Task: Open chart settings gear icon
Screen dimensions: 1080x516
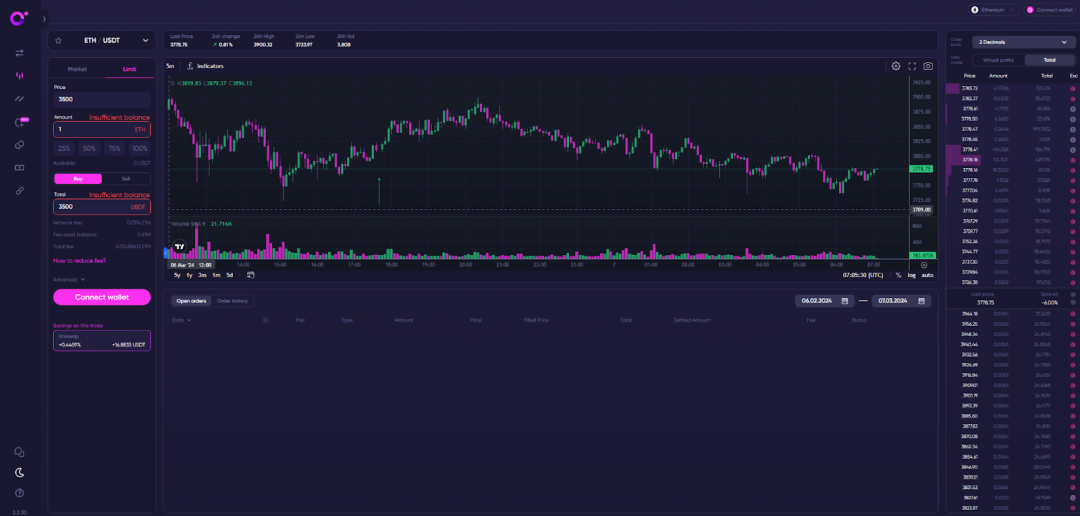Action: [x=896, y=66]
